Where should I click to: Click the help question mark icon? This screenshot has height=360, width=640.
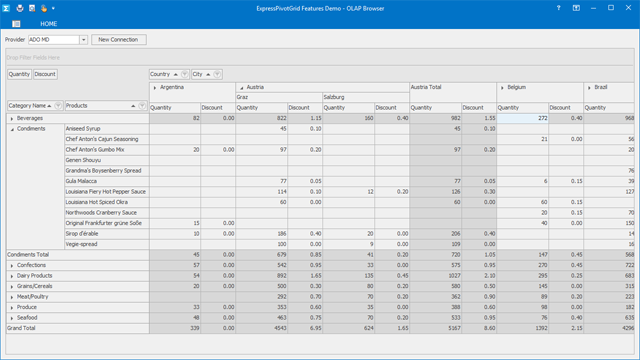click(x=558, y=8)
